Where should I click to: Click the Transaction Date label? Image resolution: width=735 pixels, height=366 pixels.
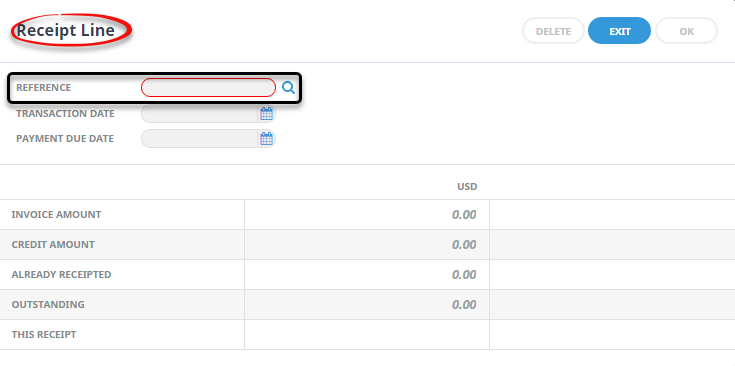click(65, 114)
